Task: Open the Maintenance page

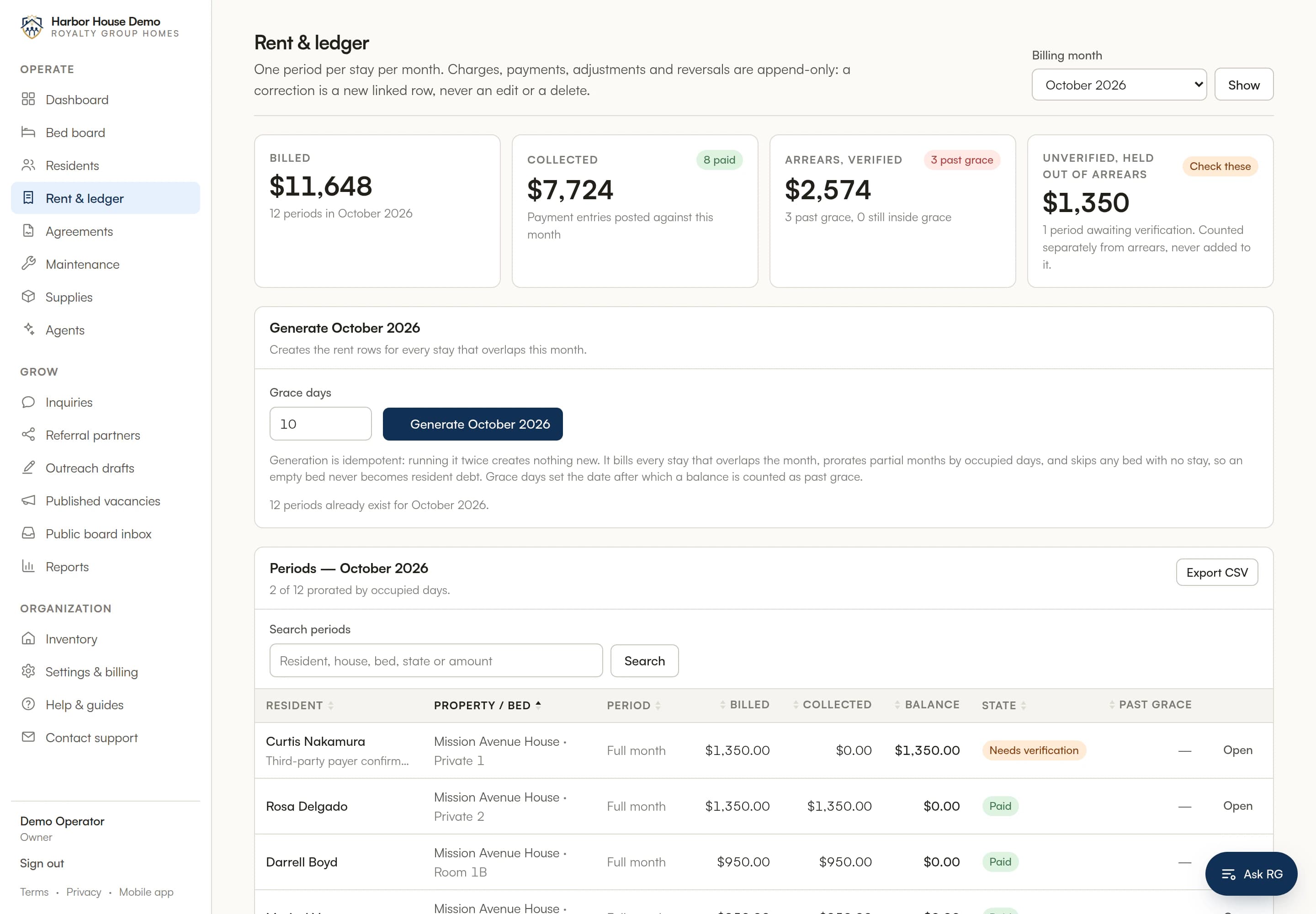Action: click(106, 263)
